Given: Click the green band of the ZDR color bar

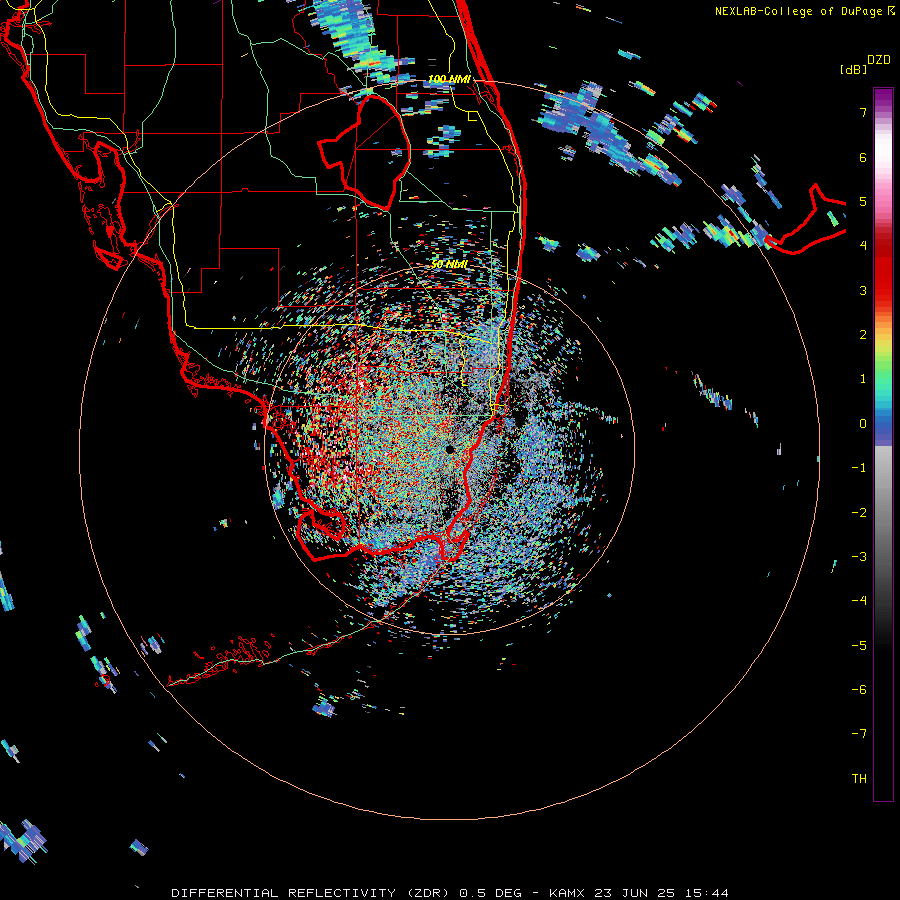Looking at the screenshot, I should point(883,373).
